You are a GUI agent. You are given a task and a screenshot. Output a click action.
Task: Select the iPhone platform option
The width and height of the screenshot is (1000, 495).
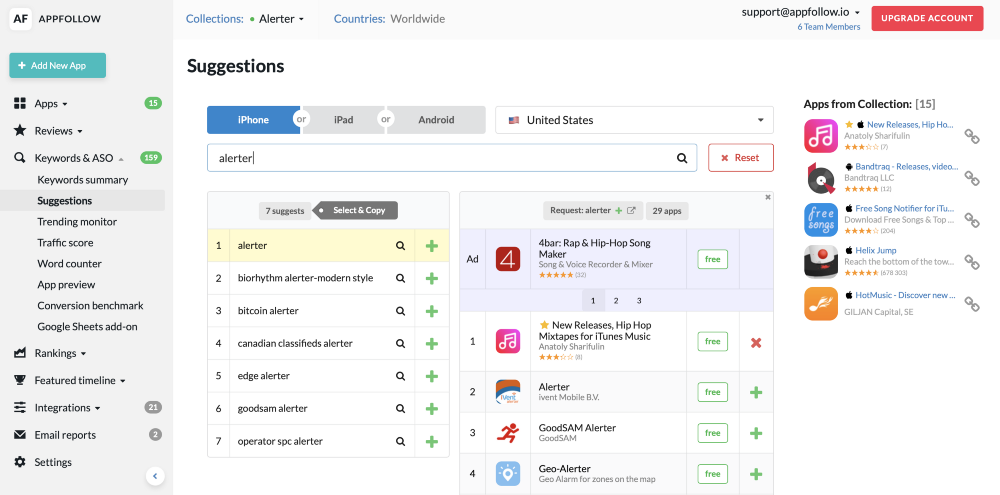tap(253, 120)
